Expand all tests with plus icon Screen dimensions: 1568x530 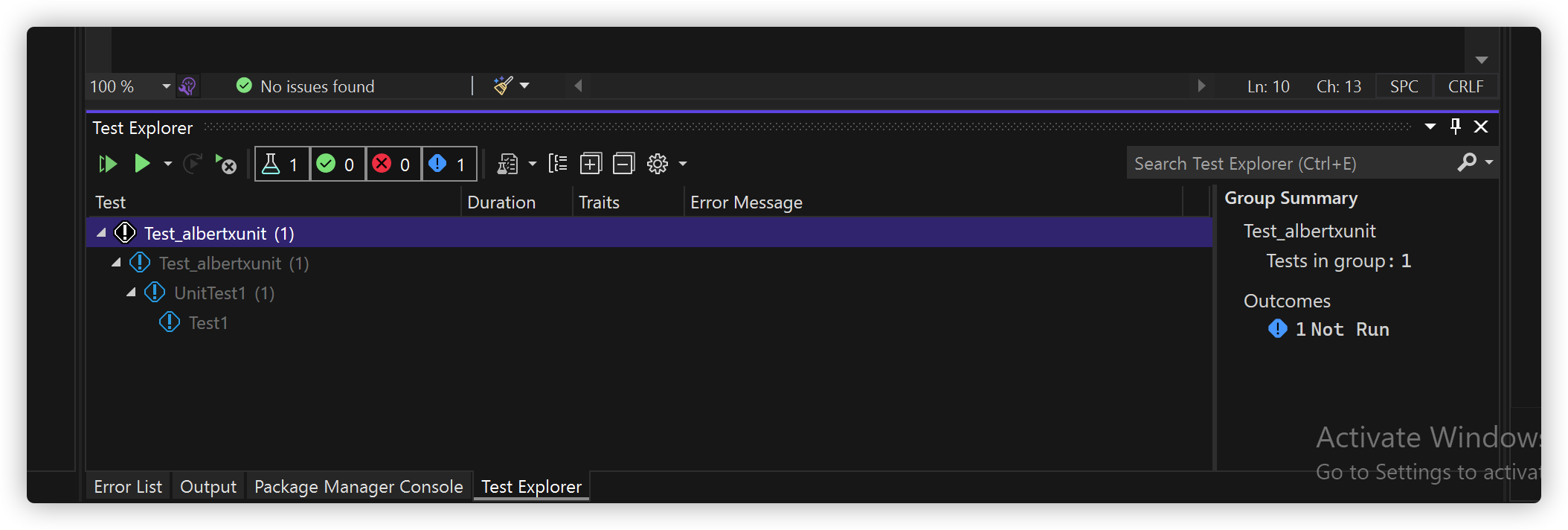click(591, 164)
